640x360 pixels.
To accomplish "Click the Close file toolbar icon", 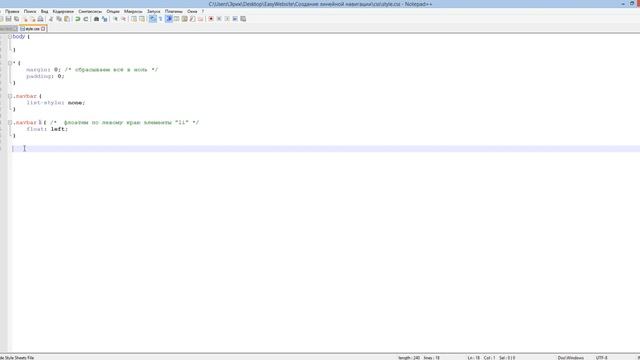I will (x=25, y=19).
